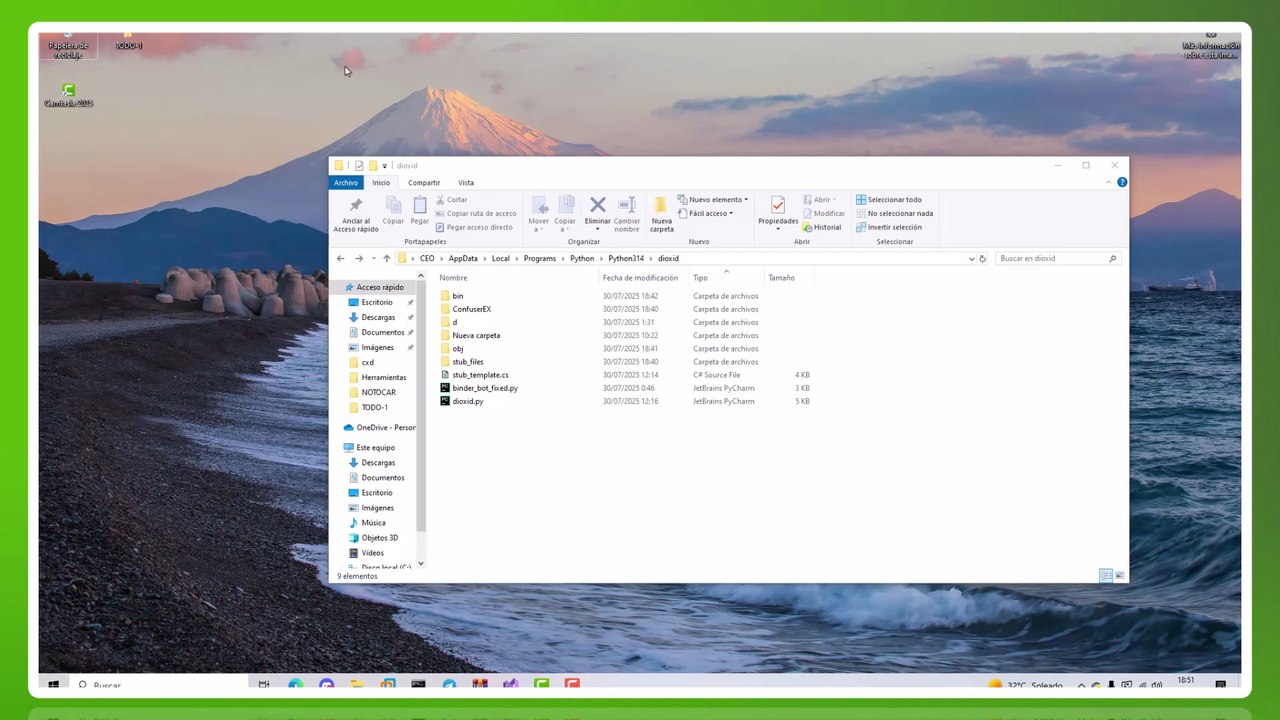The image size is (1280, 720).
Task: Open the Nuevo elemento dropdown
Action: 714,200
